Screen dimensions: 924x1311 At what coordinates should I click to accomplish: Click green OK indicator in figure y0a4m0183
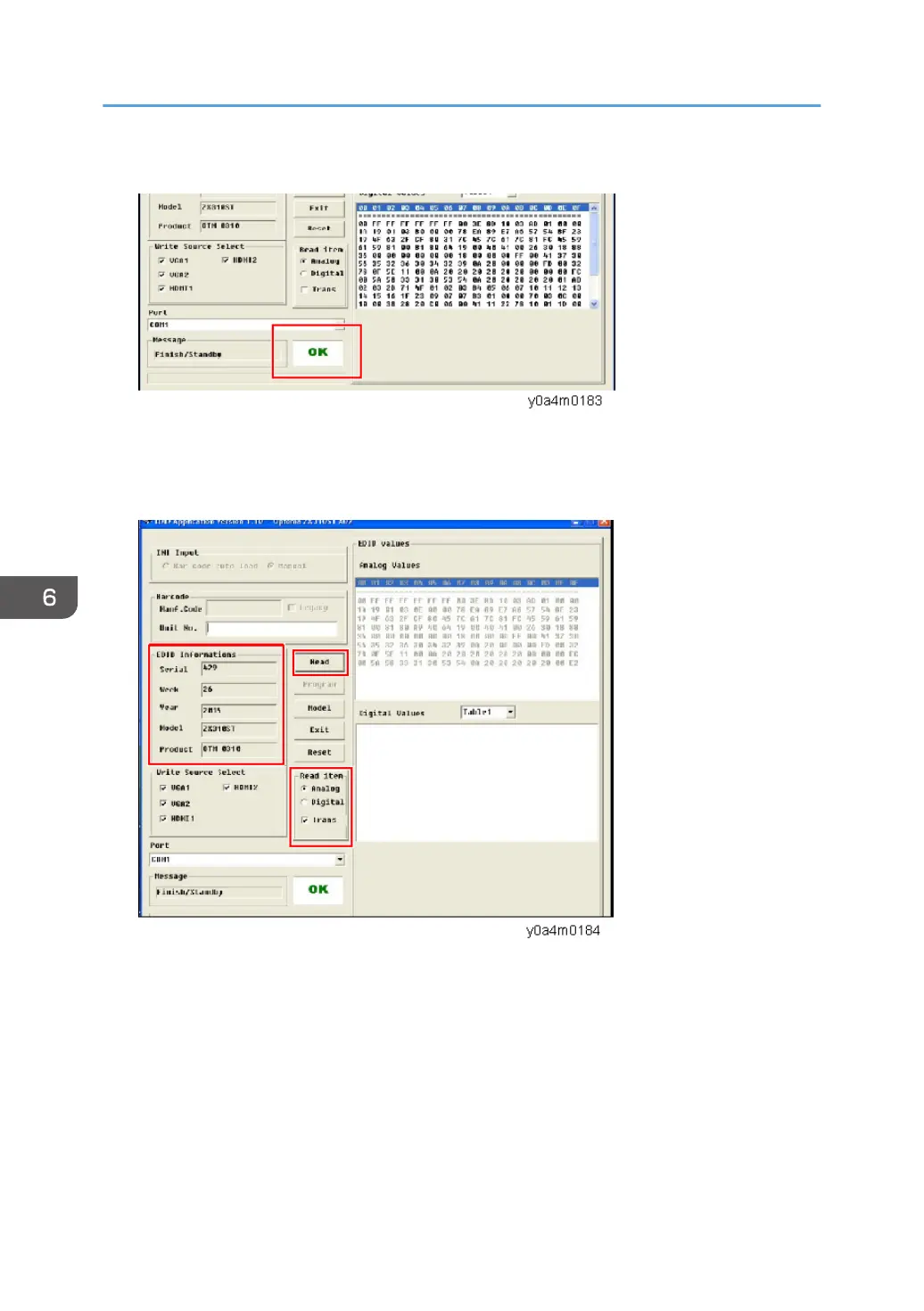point(318,352)
